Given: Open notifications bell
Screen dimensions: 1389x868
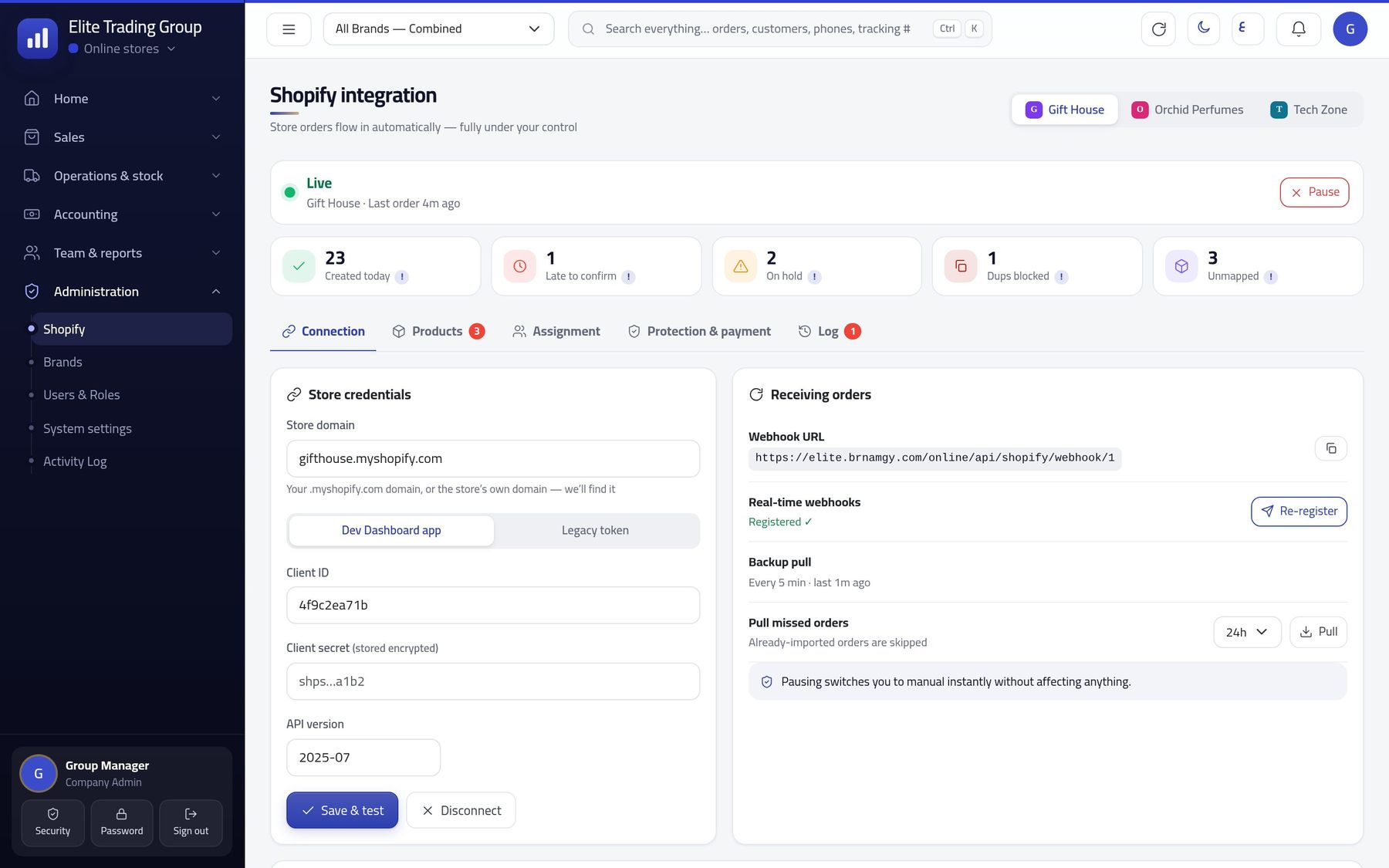Looking at the screenshot, I should pos(1299,29).
